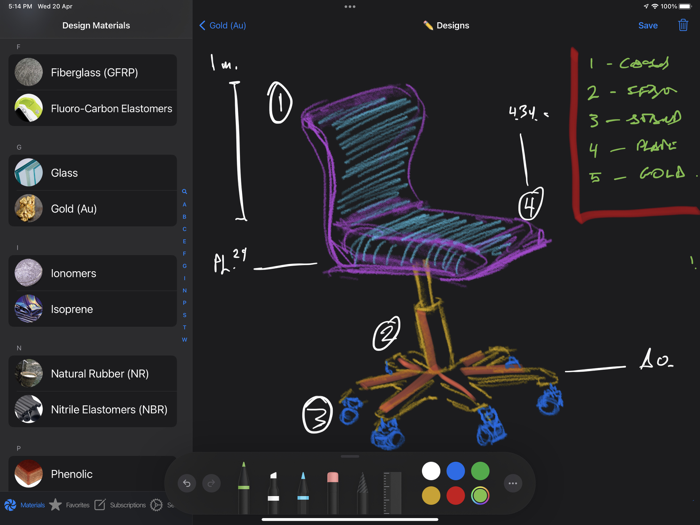Viewport: 700px width, 525px height.
Task: Open the three-dot multitasking menu at top
Action: 350,7
